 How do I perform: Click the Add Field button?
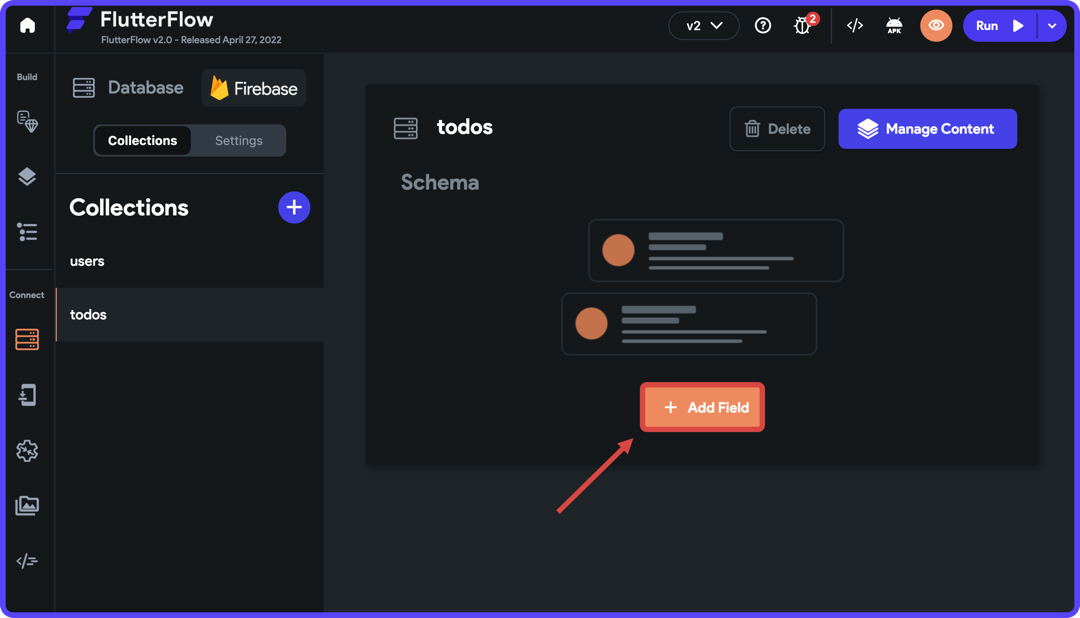tap(702, 407)
